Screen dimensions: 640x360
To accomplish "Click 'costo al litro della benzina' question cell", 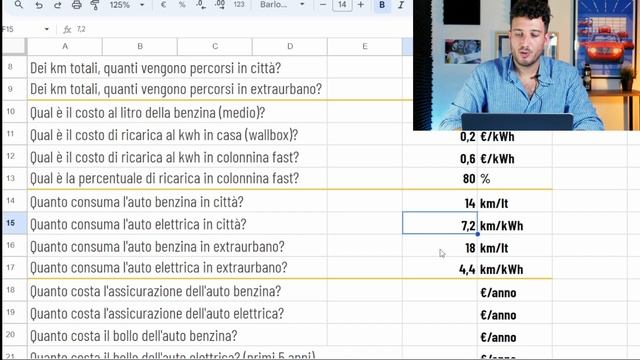I will pos(147,112).
